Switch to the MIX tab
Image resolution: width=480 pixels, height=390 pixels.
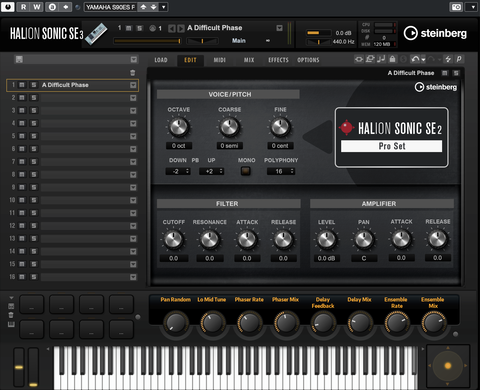click(x=249, y=60)
